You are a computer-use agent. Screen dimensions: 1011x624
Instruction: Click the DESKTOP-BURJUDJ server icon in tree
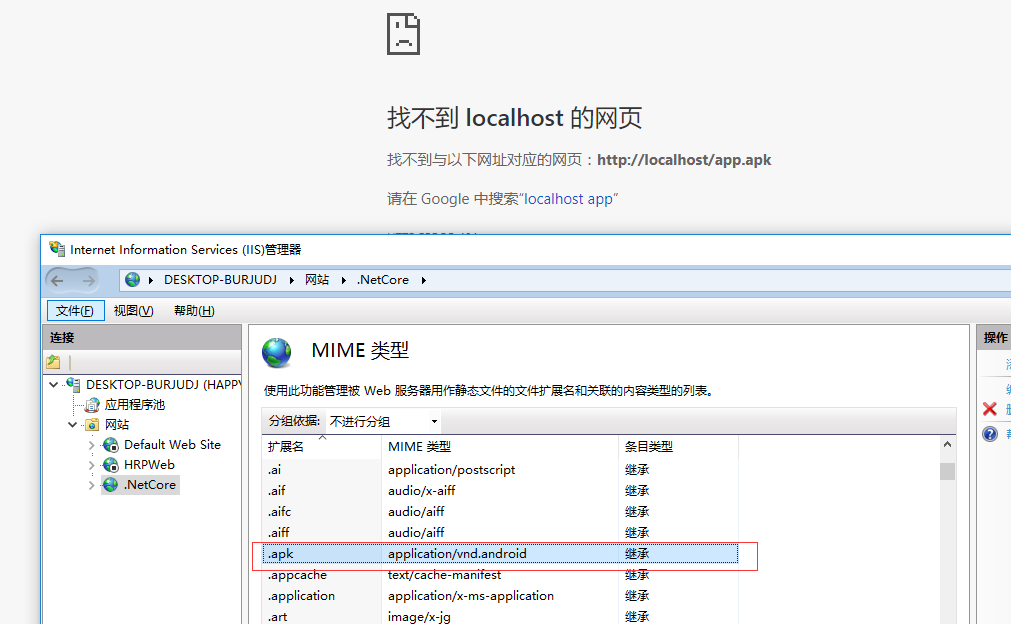(x=73, y=385)
